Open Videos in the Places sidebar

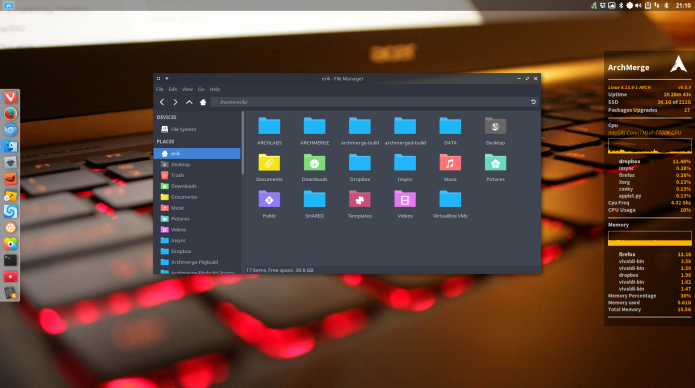[x=197, y=229]
